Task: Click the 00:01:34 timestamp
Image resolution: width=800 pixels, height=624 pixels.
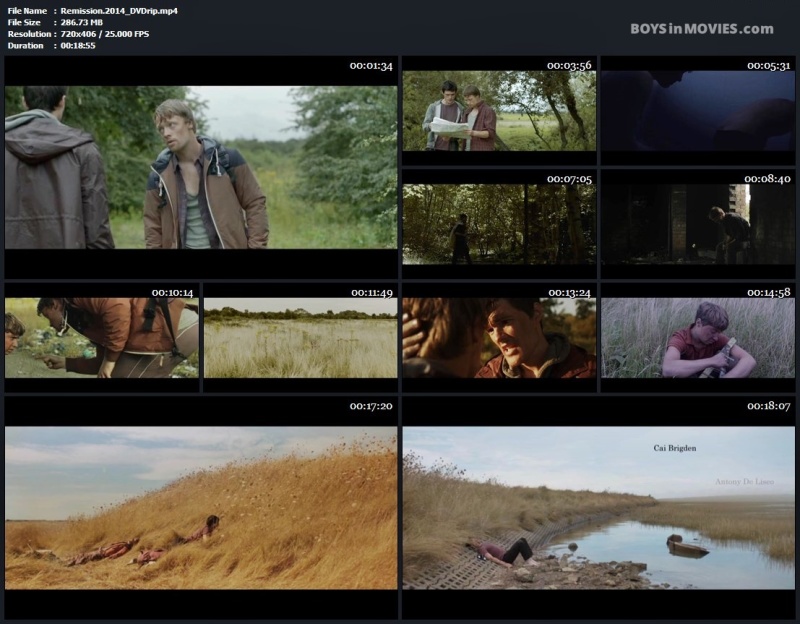Action: point(371,66)
